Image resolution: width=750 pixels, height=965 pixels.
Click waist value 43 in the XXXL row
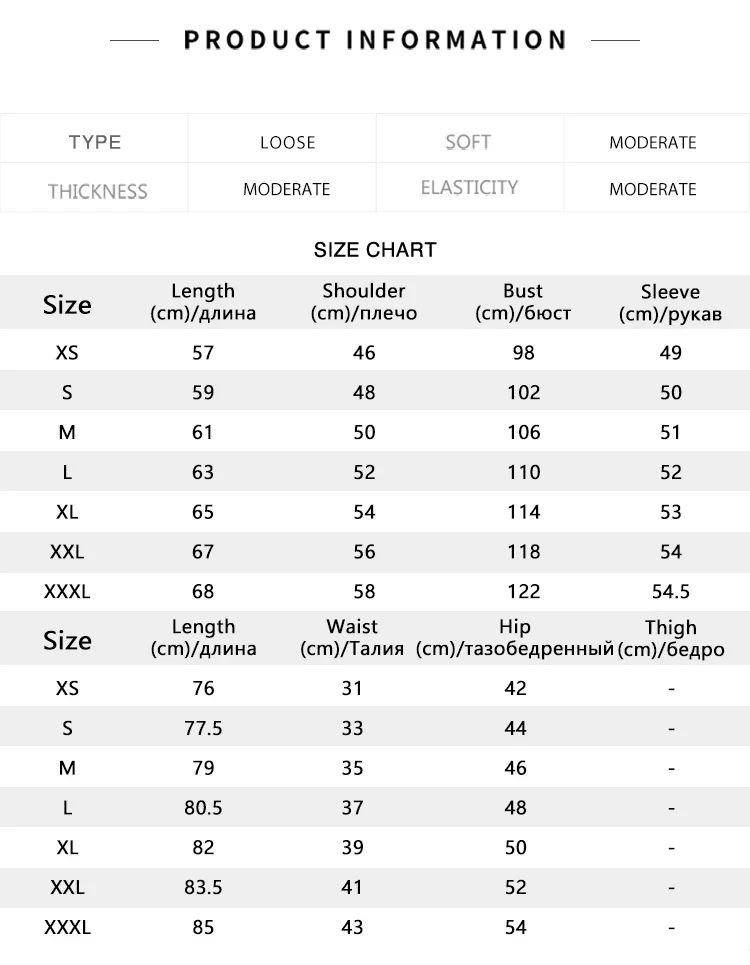(352, 927)
